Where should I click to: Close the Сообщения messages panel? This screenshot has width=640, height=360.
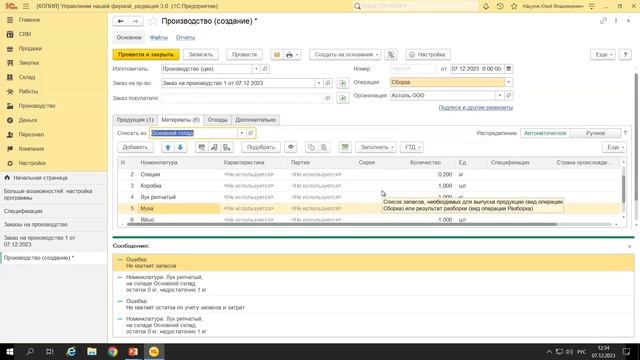coord(629,246)
